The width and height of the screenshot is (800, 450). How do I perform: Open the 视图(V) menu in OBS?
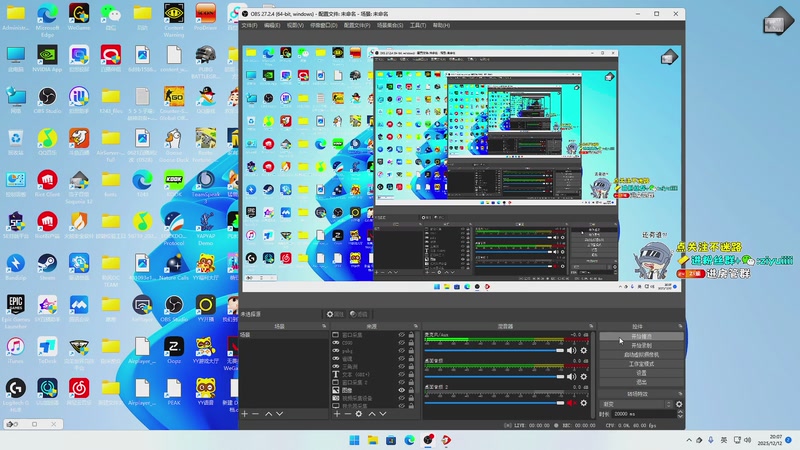[x=295, y=26]
